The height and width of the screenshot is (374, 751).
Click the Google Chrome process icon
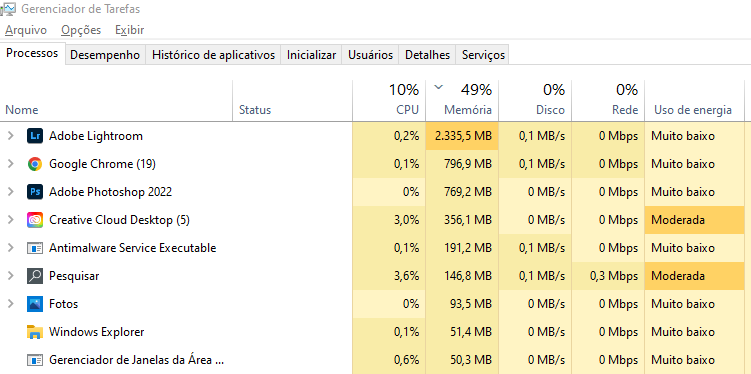[x=35, y=164]
